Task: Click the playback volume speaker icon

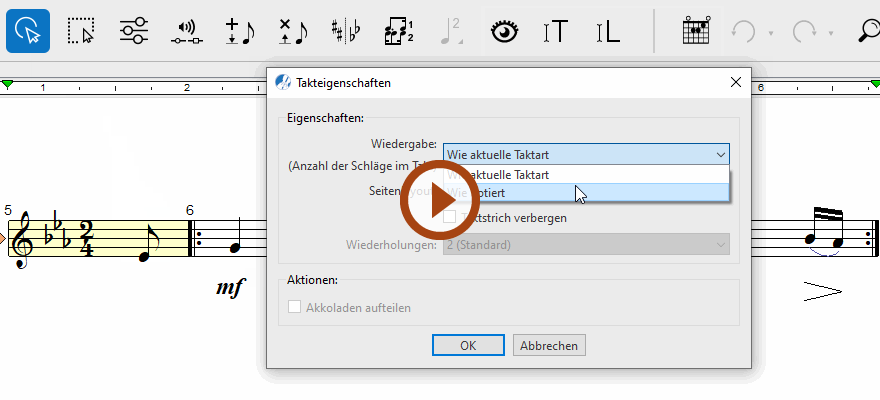Action: 186,31
